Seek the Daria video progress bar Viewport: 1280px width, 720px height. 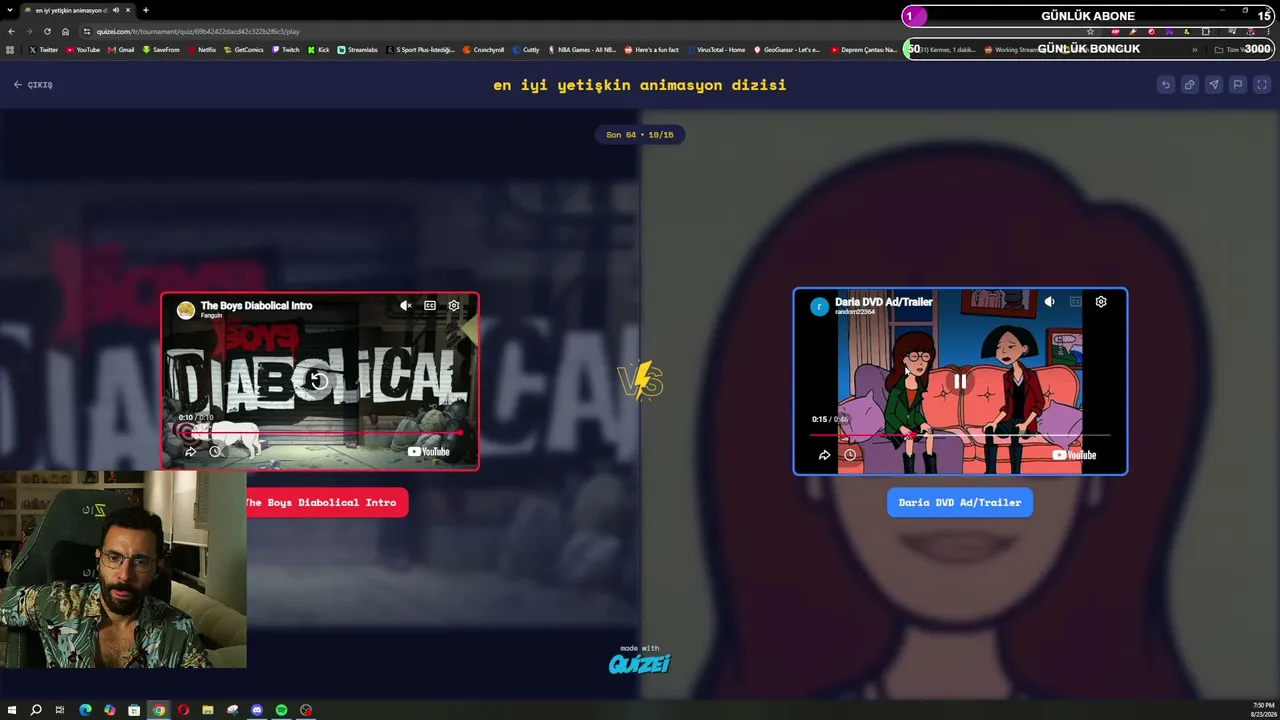click(x=960, y=435)
